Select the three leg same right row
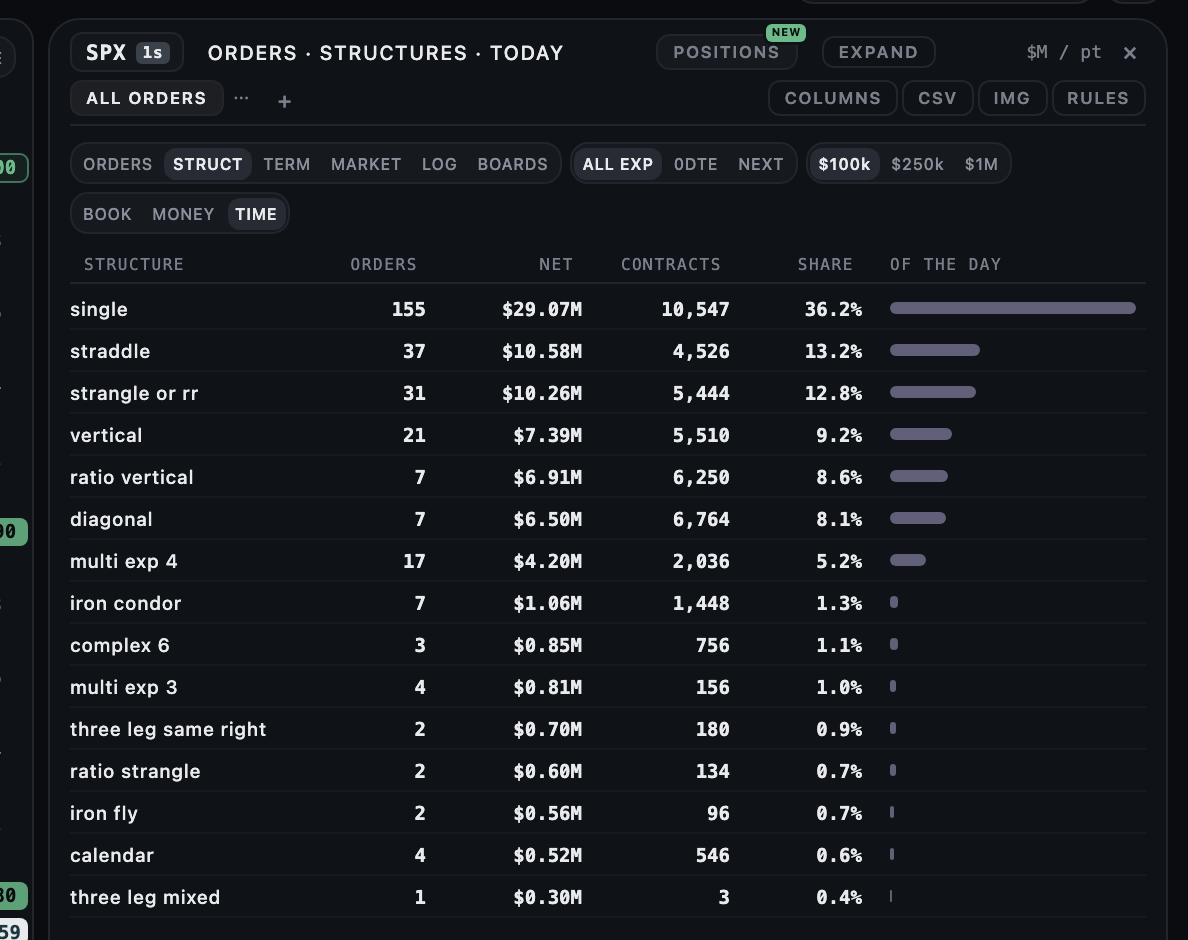Screen dimensions: 1188x940 pyautogui.click(x=608, y=729)
